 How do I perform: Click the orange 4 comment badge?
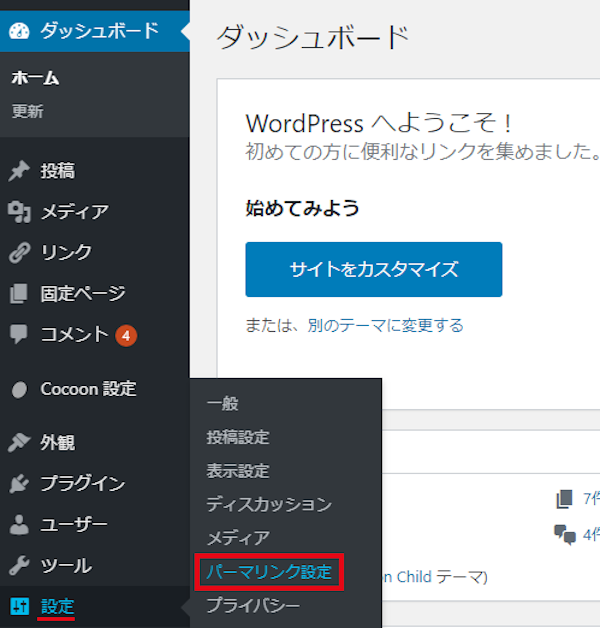click(x=126, y=336)
